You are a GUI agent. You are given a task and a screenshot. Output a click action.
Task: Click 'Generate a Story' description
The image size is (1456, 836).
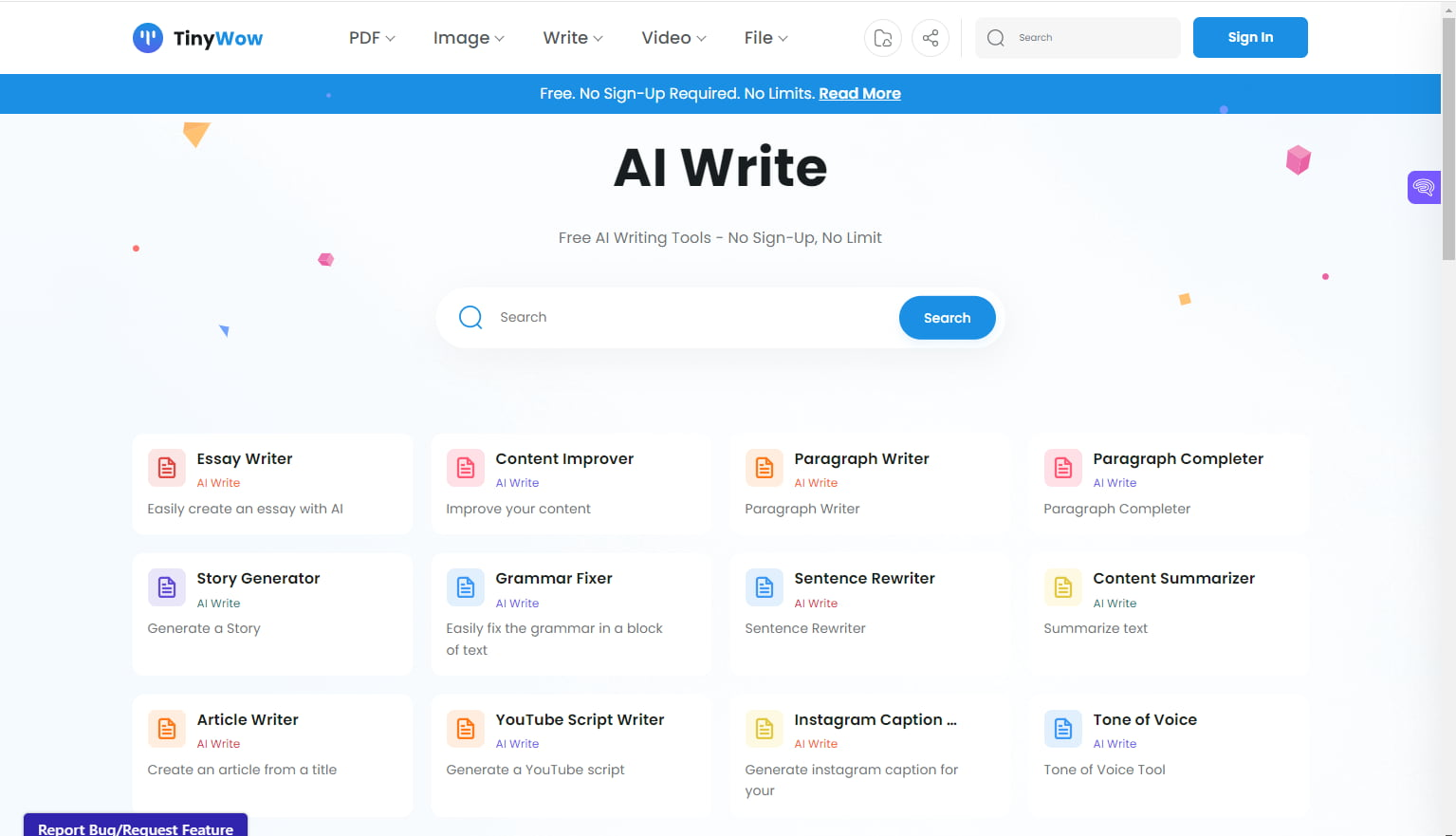[x=204, y=628]
